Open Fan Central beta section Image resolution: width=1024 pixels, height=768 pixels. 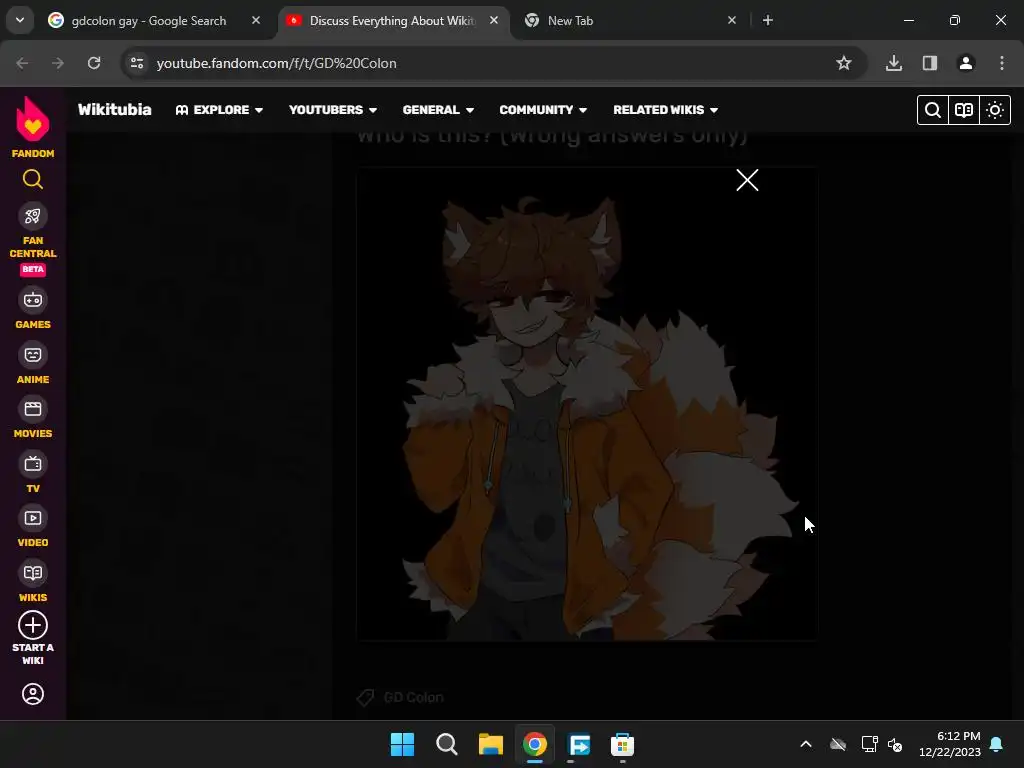tap(33, 239)
